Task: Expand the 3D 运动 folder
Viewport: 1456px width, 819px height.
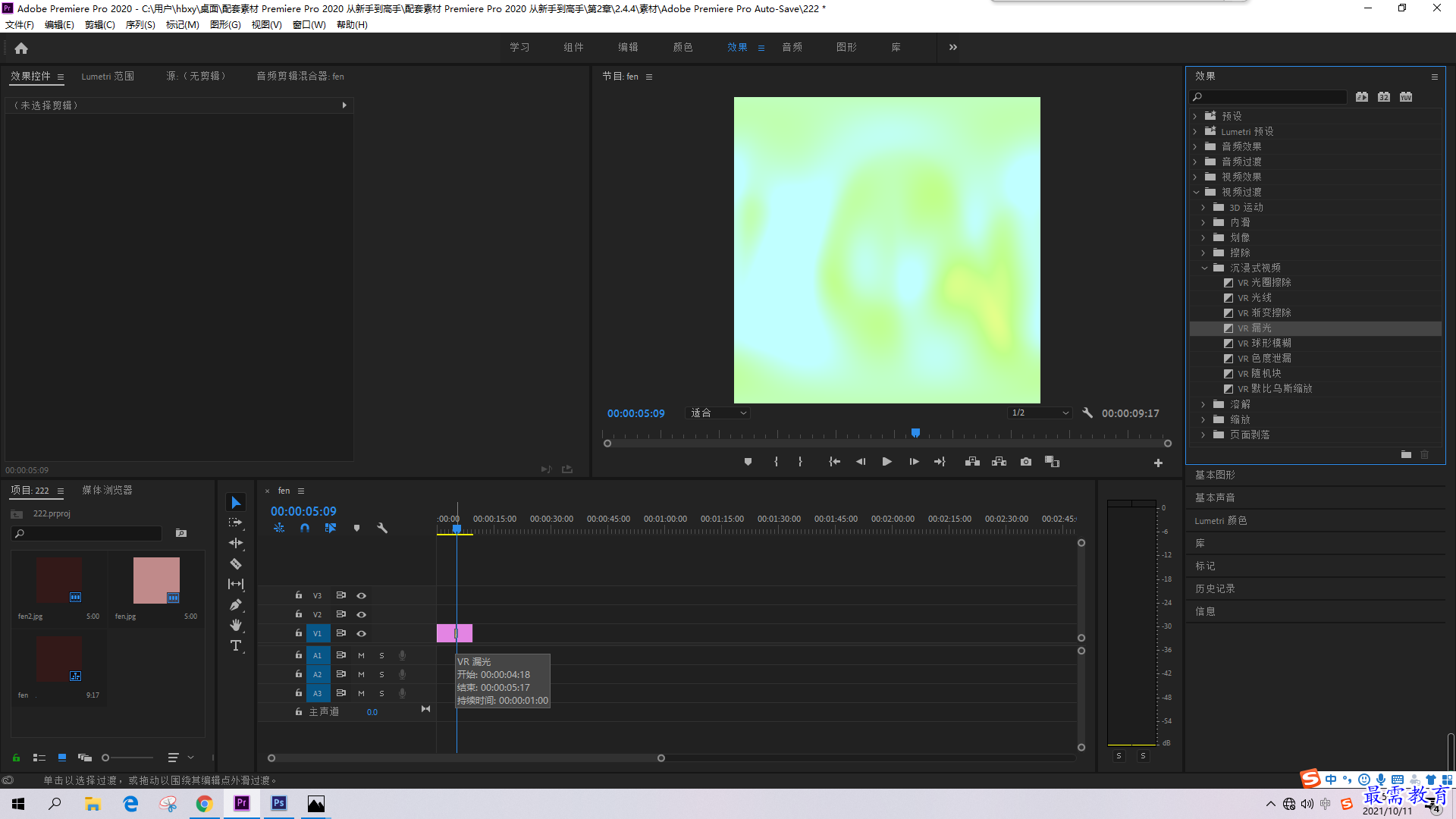Action: pyautogui.click(x=1203, y=207)
